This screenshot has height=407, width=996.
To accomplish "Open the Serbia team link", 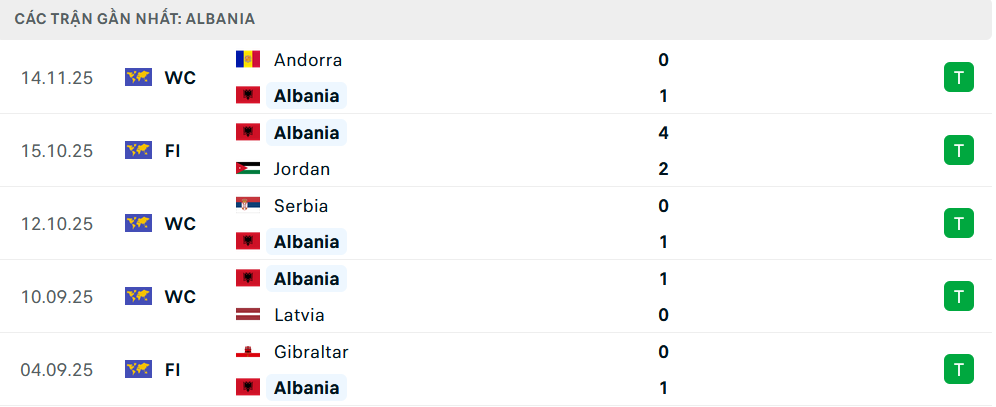I will [300, 206].
